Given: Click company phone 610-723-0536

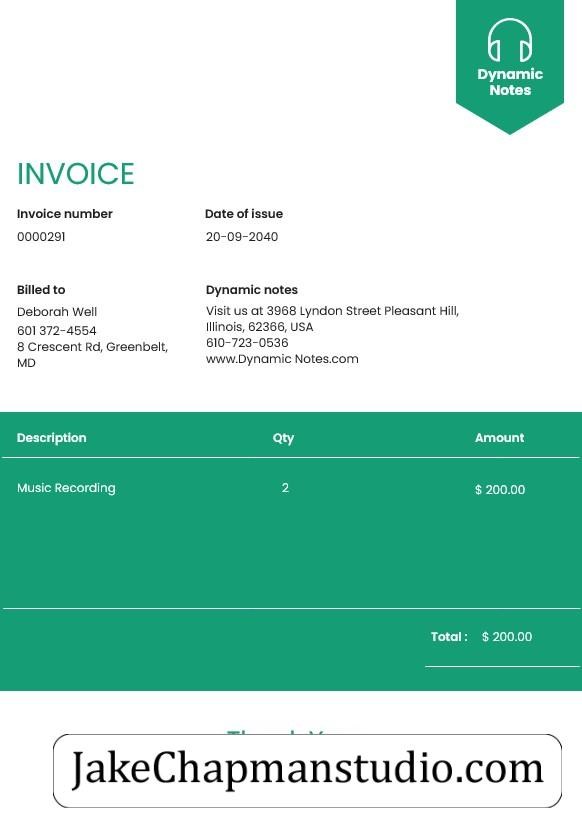Looking at the screenshot, I should (x=247, y=343).
